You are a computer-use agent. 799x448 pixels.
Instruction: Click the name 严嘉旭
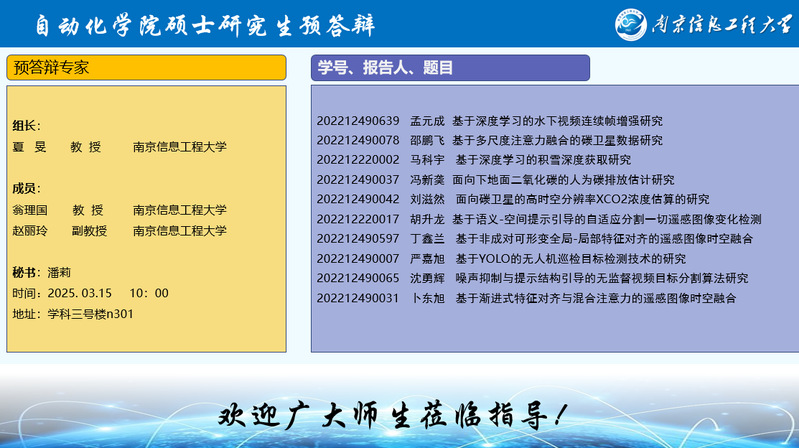tap(427, 258)
